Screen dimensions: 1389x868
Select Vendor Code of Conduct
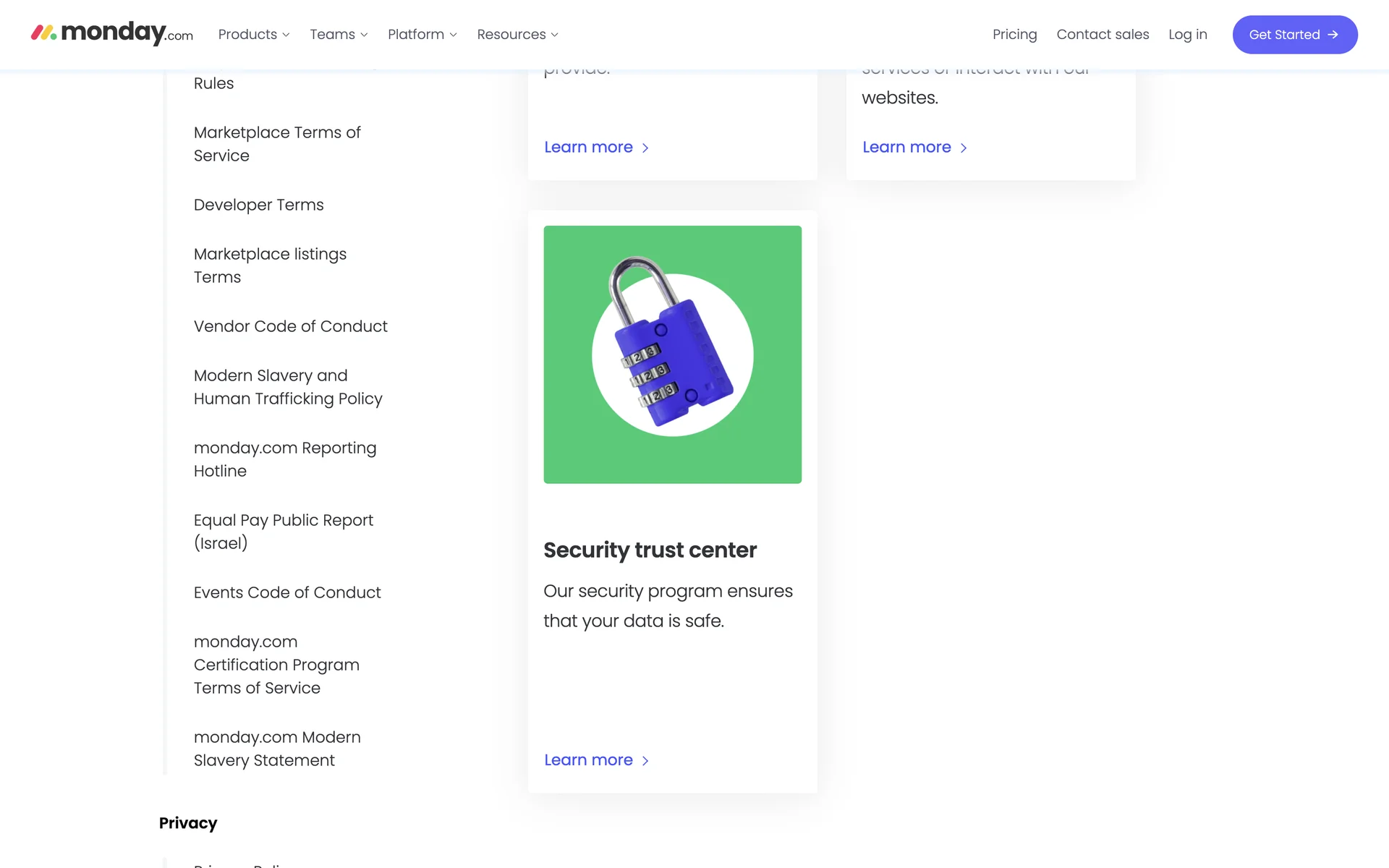290,326
